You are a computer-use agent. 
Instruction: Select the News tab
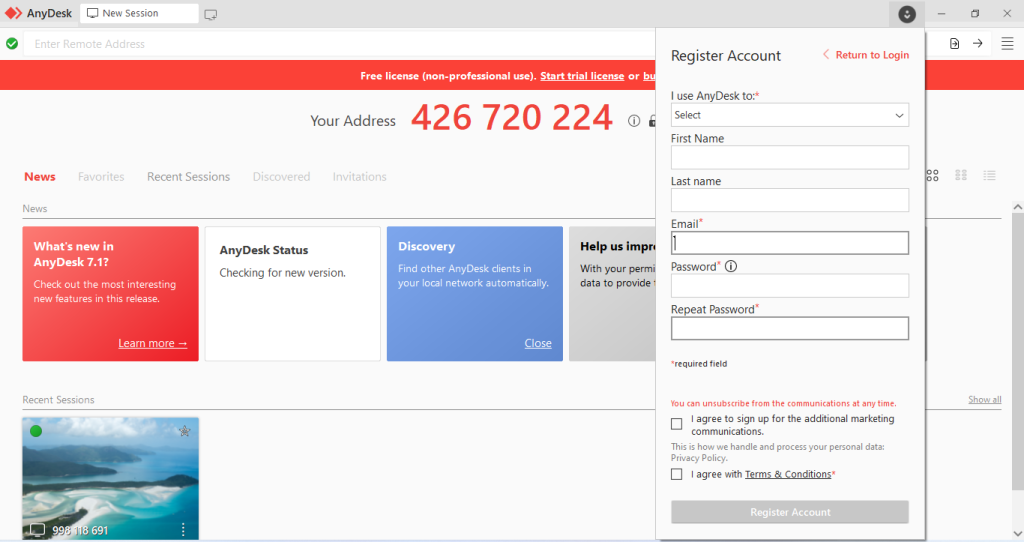click(x=40, y=177)
